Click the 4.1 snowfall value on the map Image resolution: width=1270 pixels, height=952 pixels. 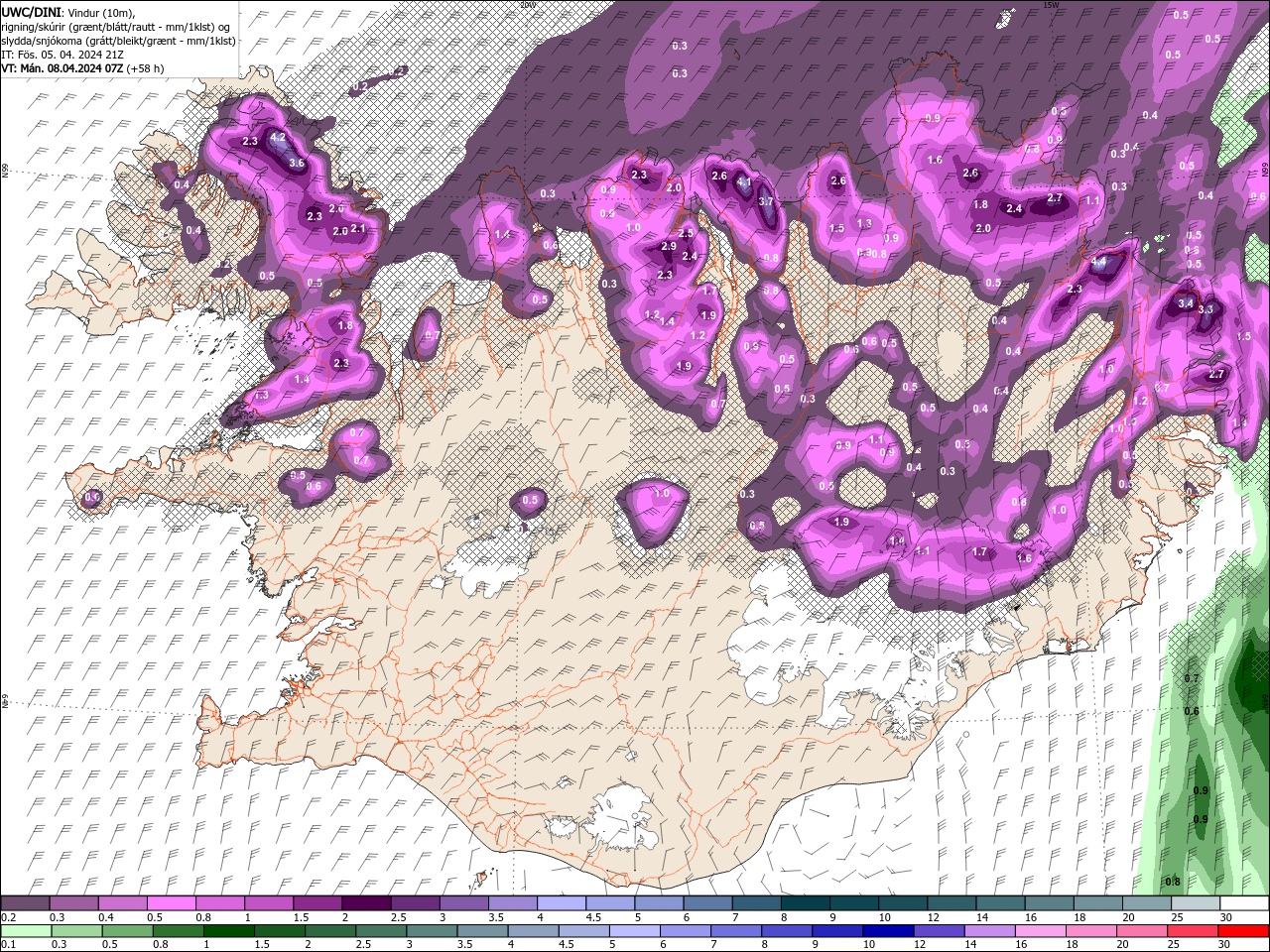(745, 182)
